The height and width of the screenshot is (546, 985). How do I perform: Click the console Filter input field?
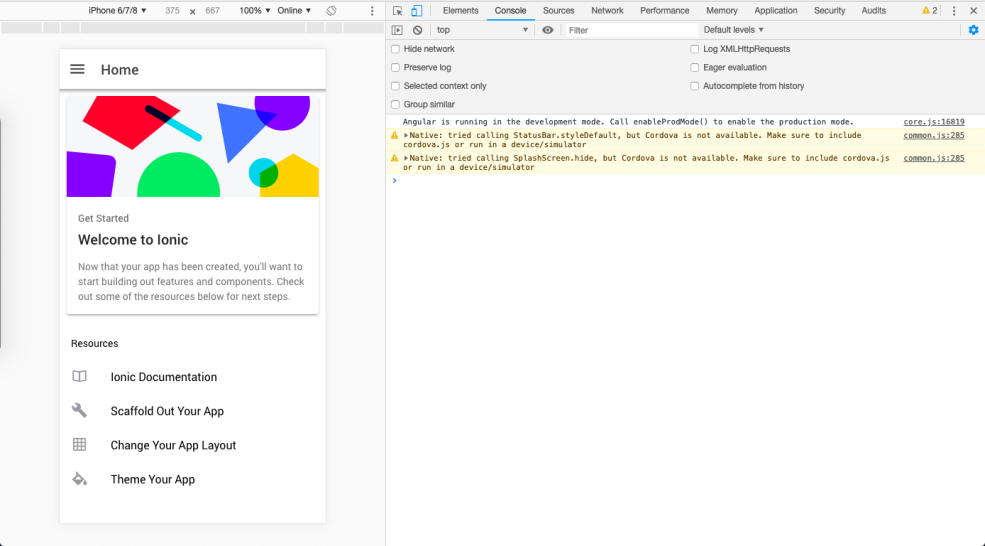[x=630, y=30]
